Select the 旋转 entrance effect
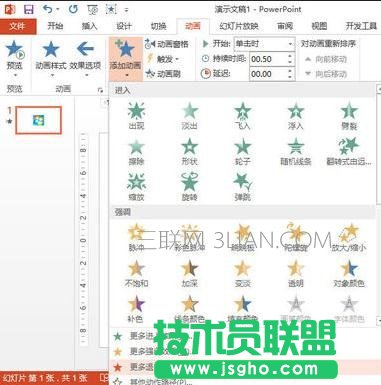381x385 pixels. [x=190, y=187]
